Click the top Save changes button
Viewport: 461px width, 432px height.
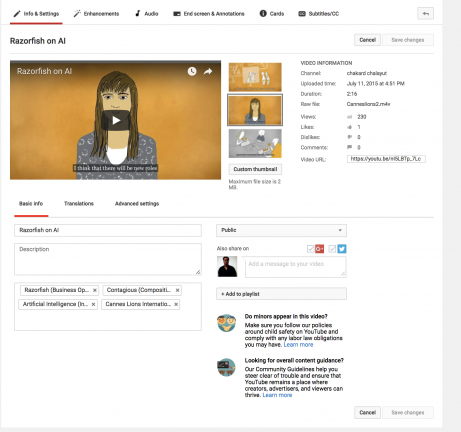click(408, 40)
